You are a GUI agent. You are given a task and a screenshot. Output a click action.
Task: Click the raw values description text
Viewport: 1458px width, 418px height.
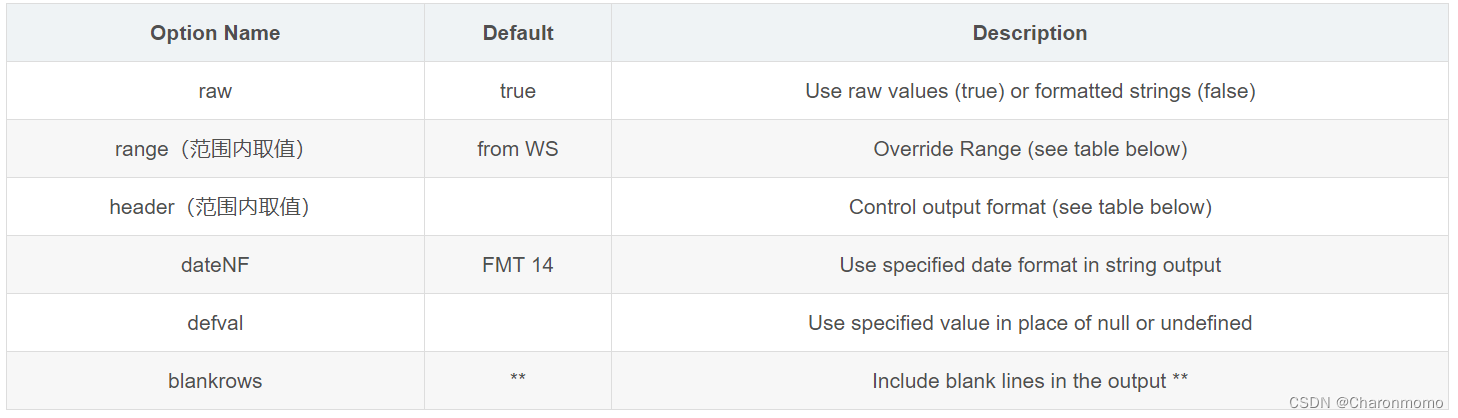click(1030, 91)
